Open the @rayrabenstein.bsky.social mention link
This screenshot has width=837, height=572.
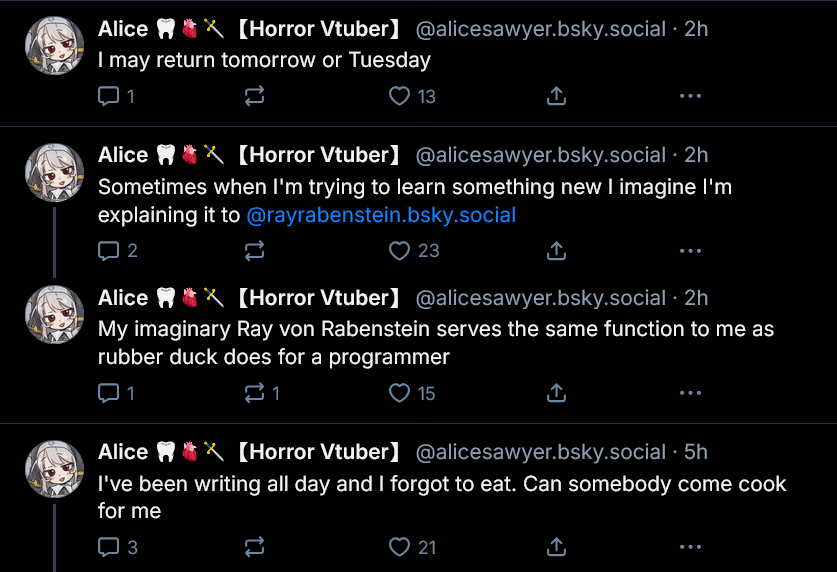381,215
